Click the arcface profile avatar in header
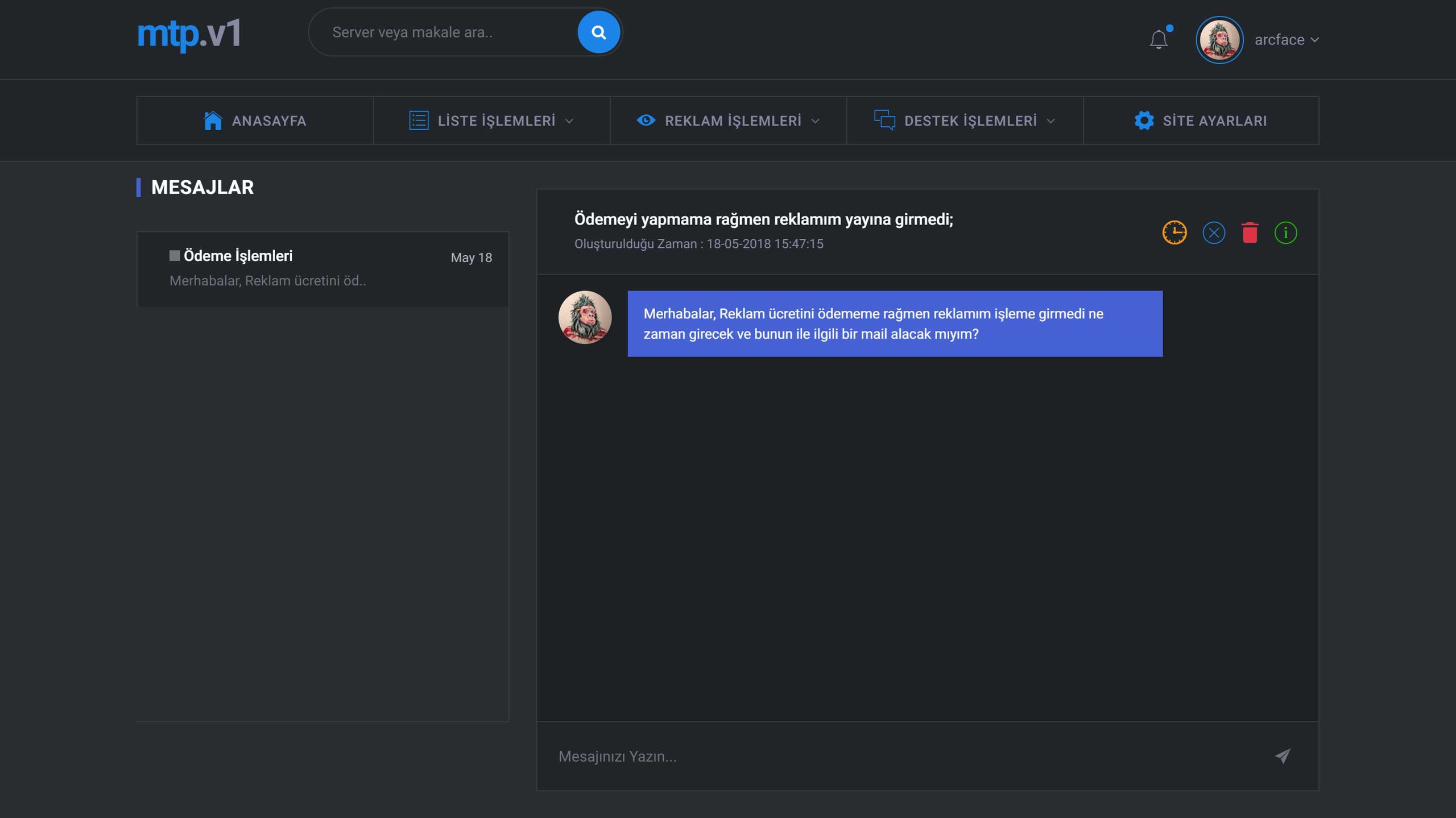The image size is (1456, 818). click(1219, 40)
